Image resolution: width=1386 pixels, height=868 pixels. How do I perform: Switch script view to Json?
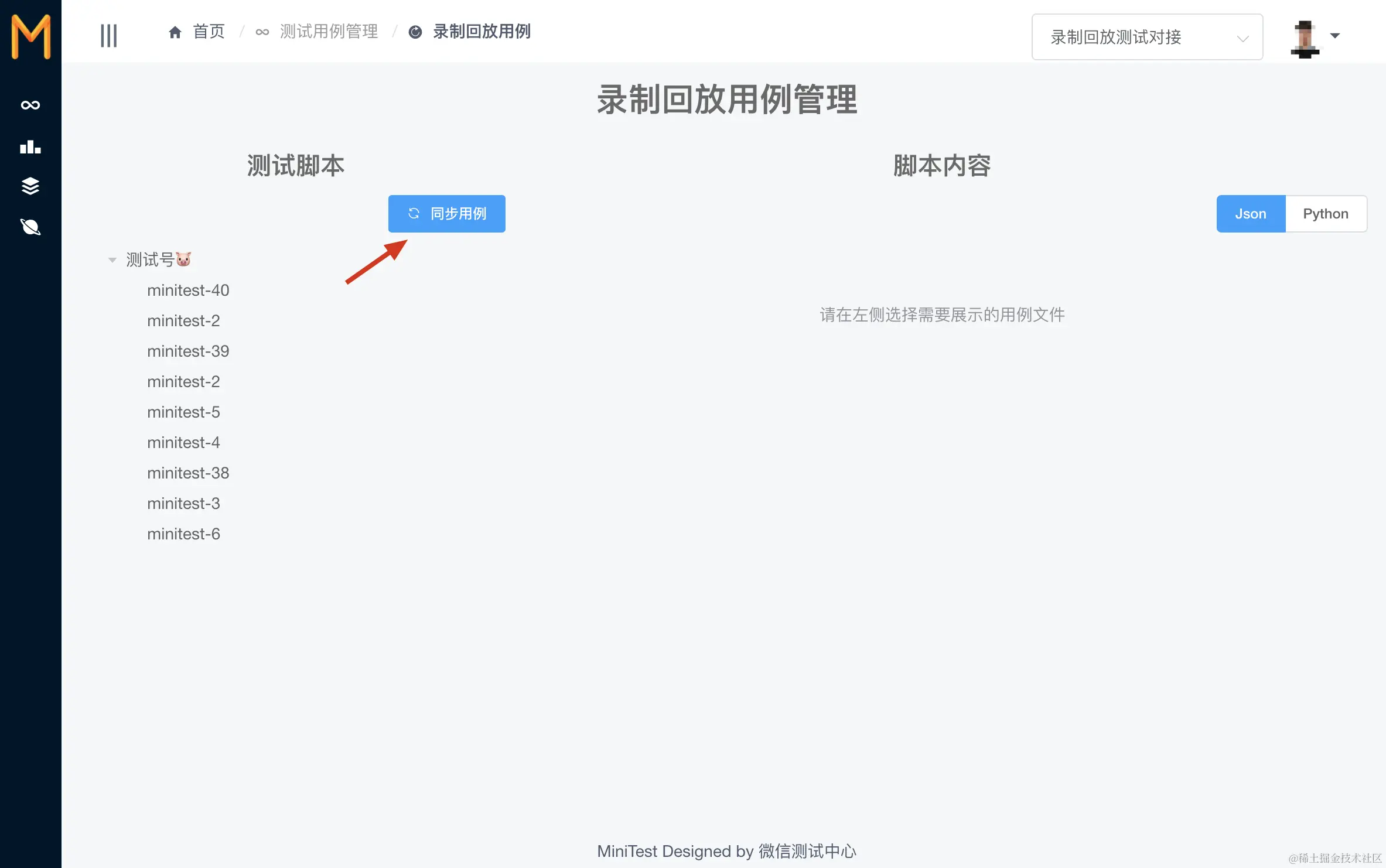pos(1251,214)
